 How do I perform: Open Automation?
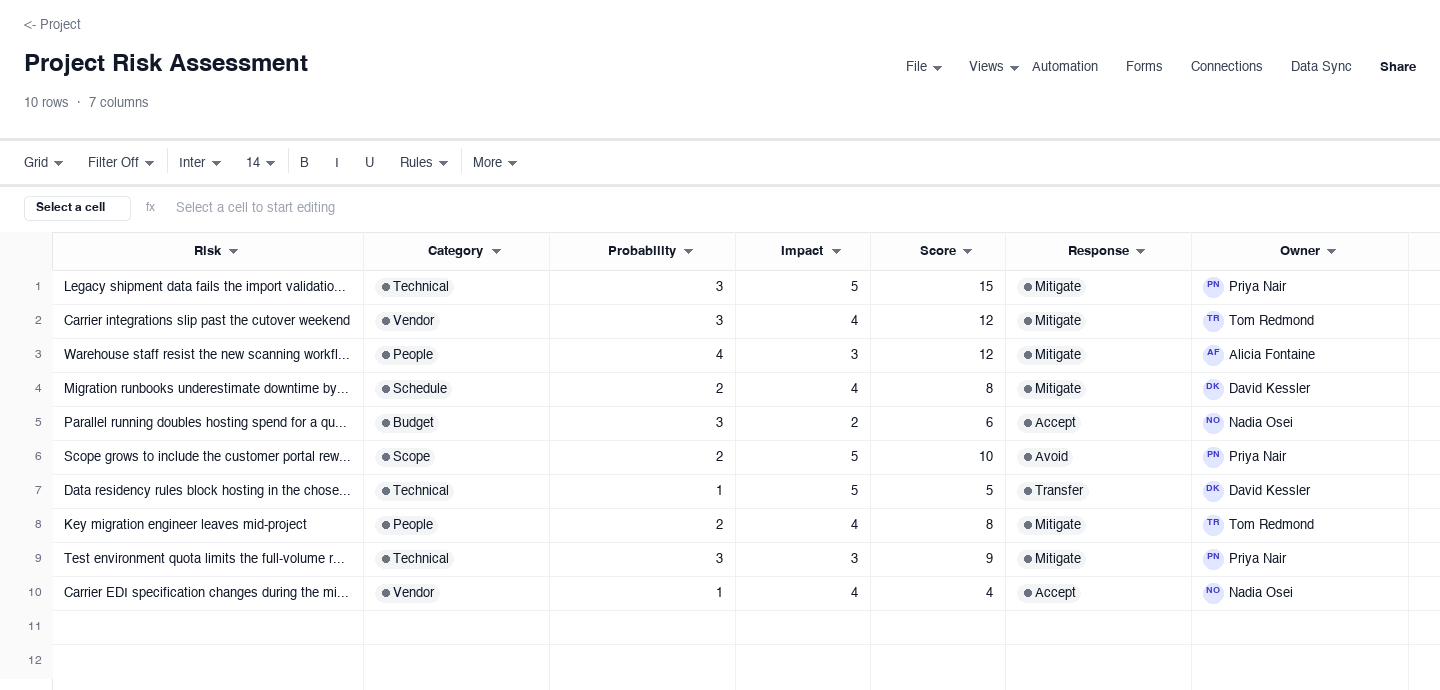[1065, 67]
